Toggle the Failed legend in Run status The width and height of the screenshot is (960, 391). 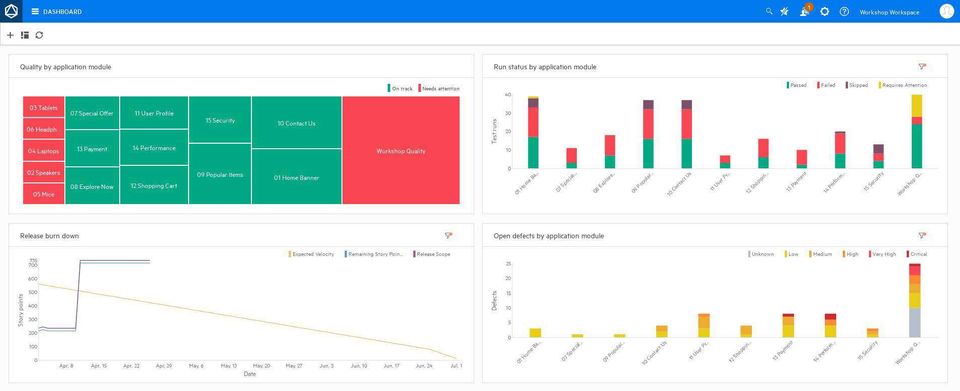pyautogui.click(x=826, y=85)
